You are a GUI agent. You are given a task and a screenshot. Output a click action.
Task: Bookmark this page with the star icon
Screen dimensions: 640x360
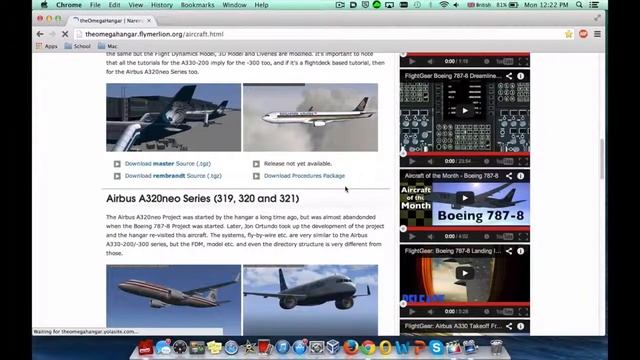569,34
